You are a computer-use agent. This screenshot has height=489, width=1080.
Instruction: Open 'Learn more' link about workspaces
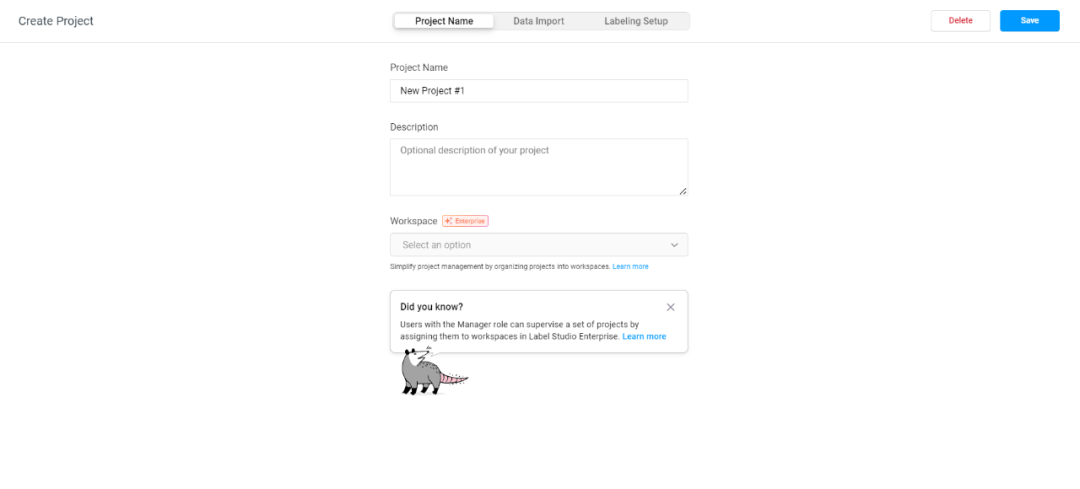631,267
